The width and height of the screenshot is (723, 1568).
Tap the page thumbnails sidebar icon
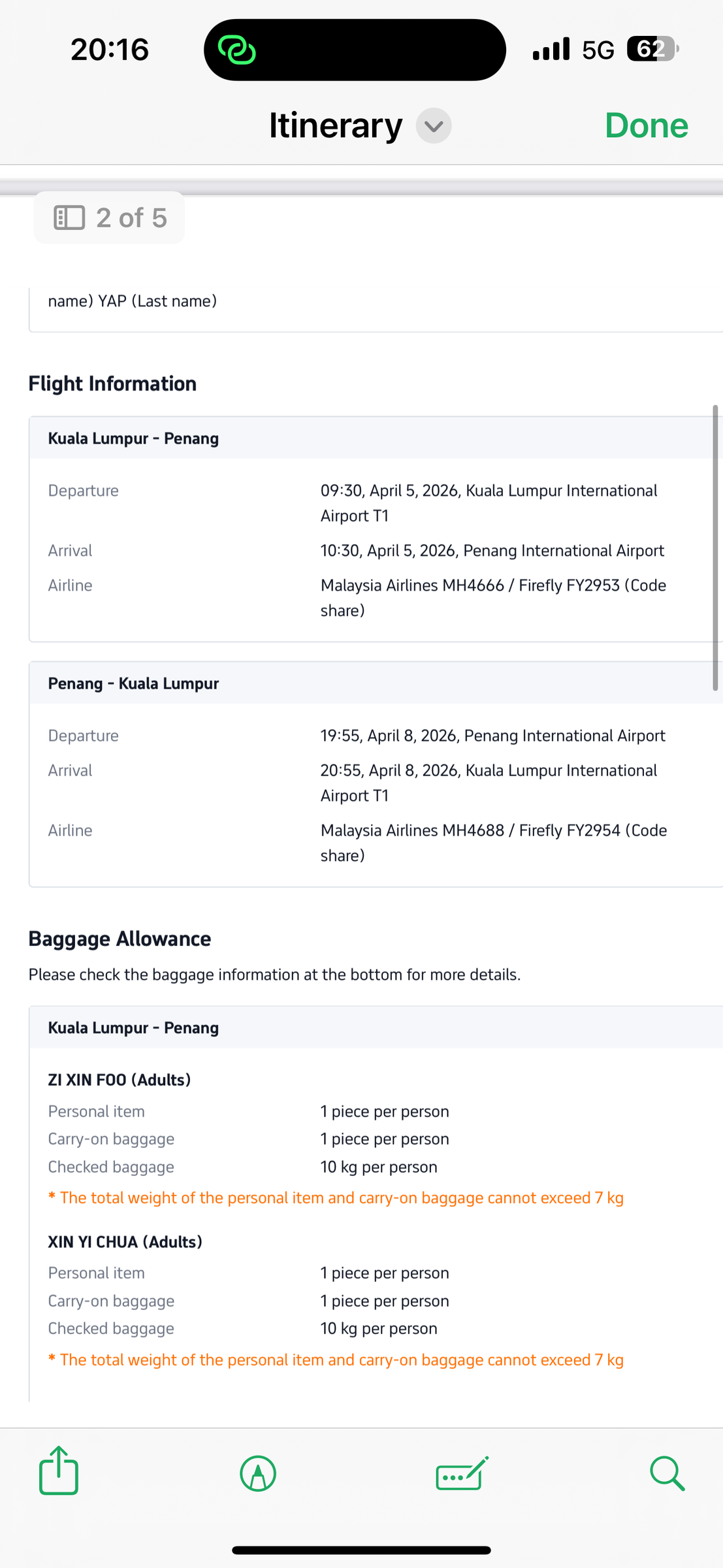69,218
